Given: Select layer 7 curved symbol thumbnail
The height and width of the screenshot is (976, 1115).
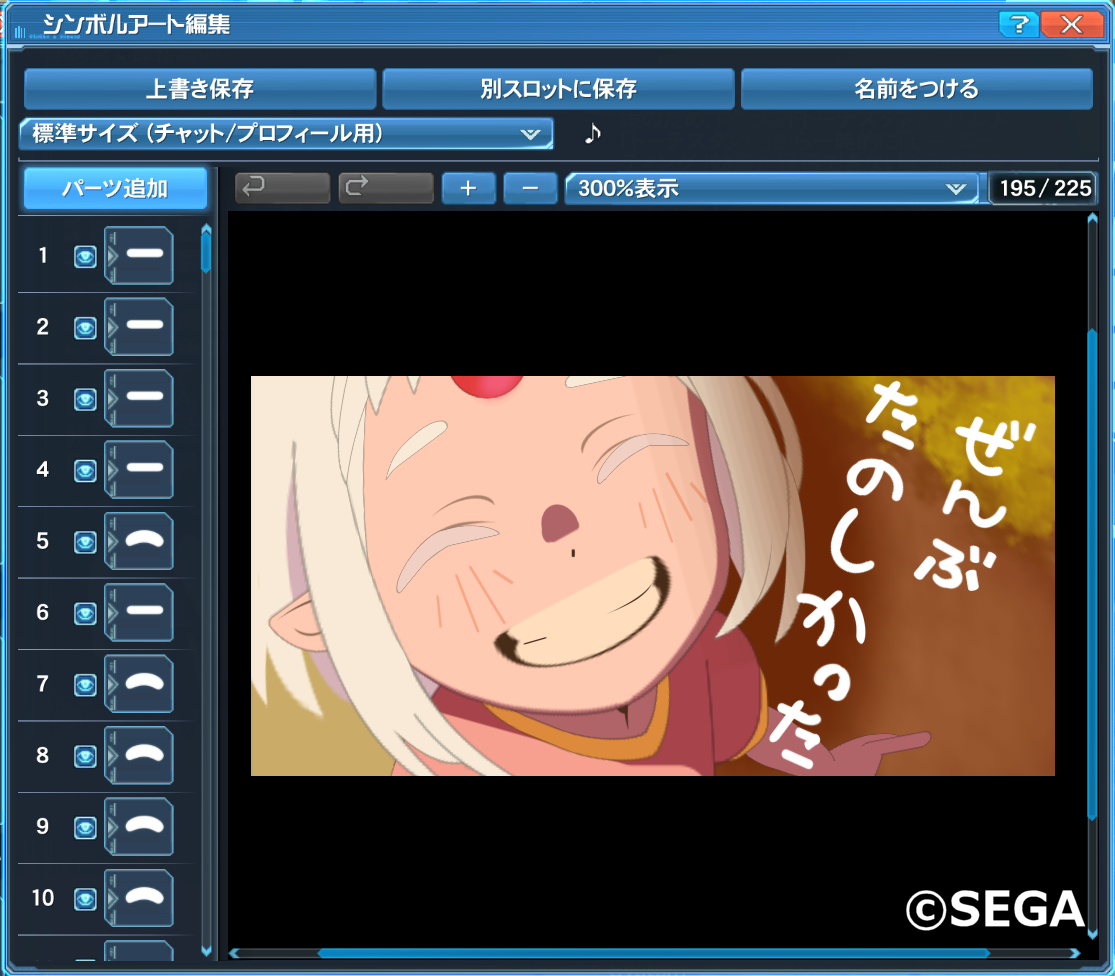Looking at the screenshot, I should point(139,684).
